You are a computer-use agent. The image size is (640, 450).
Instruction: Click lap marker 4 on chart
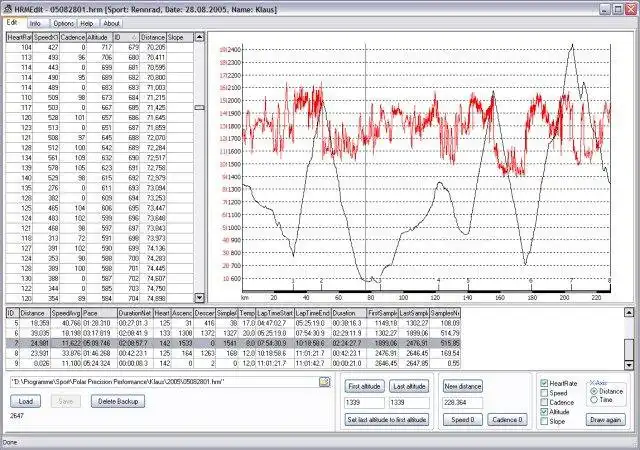[439, 281]
